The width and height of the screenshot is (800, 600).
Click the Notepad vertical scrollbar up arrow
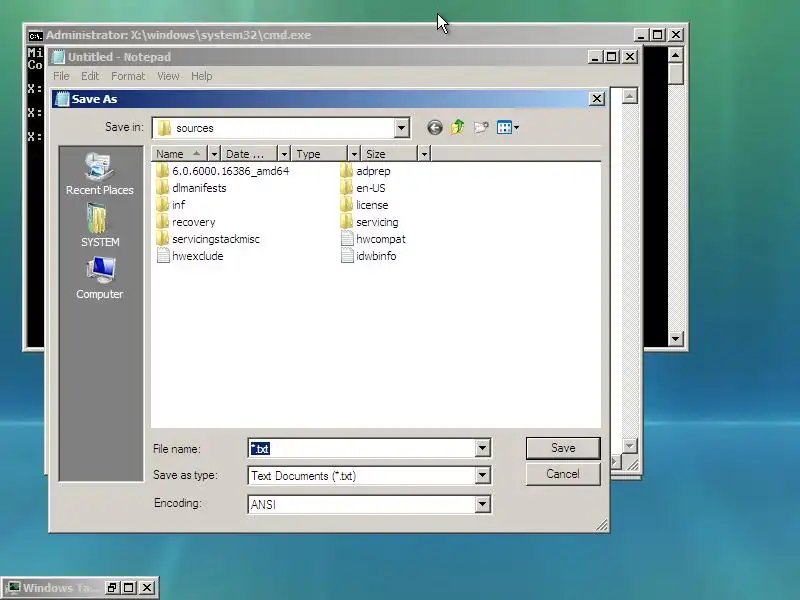pyautogui.click(x=630, y=96)
